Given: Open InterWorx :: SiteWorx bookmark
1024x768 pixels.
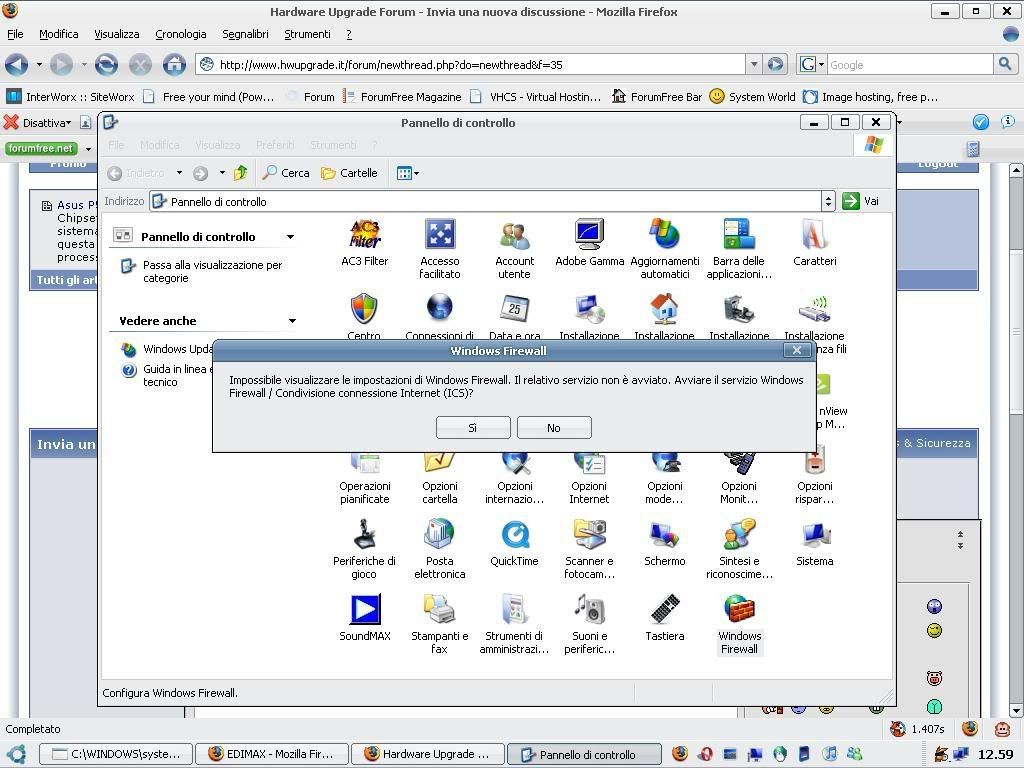Looking at the screenshot, I should [71, 97].
